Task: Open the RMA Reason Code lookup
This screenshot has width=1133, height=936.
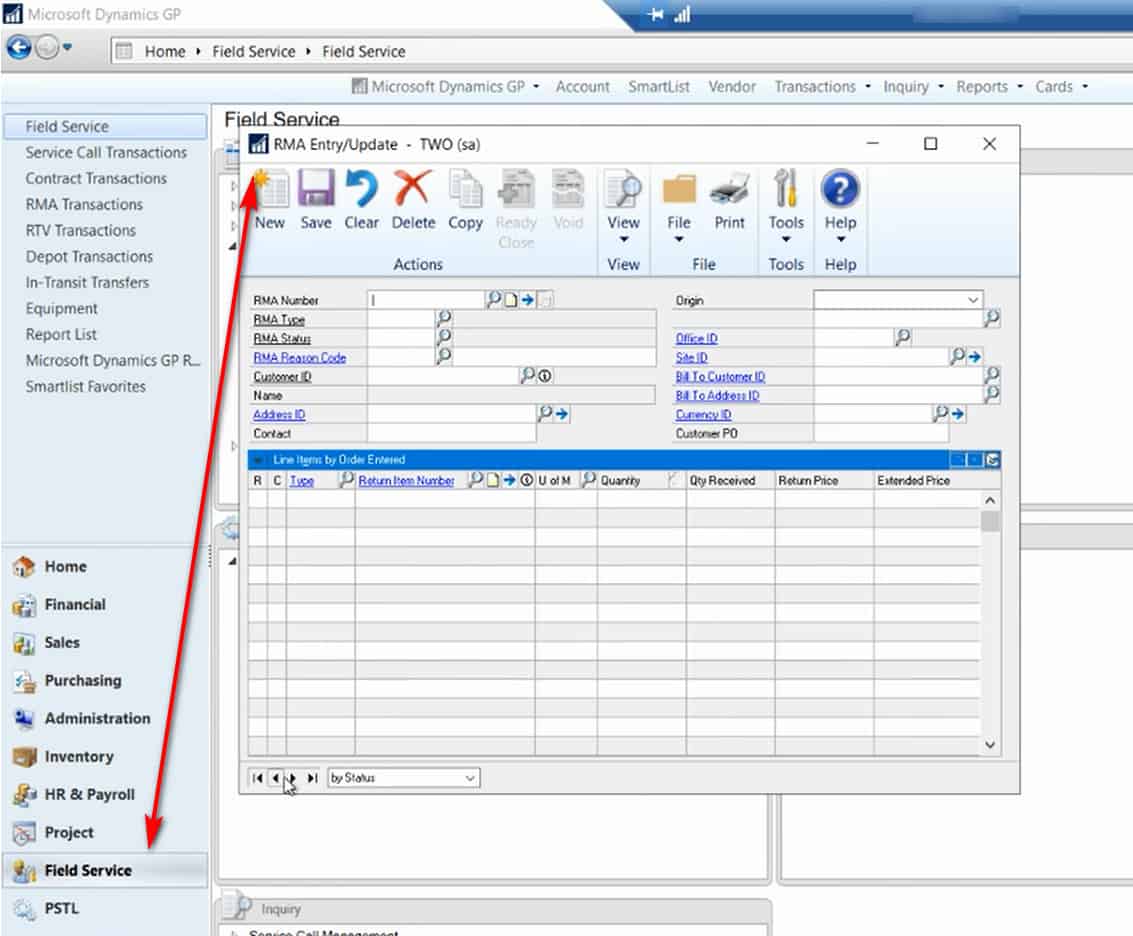Action: tap(444, 356)
